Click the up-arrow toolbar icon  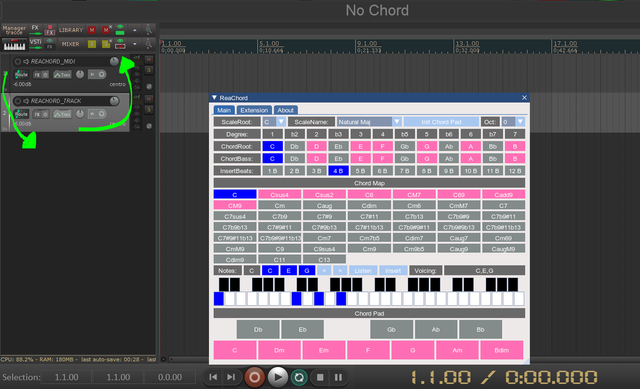click(135, 30)
